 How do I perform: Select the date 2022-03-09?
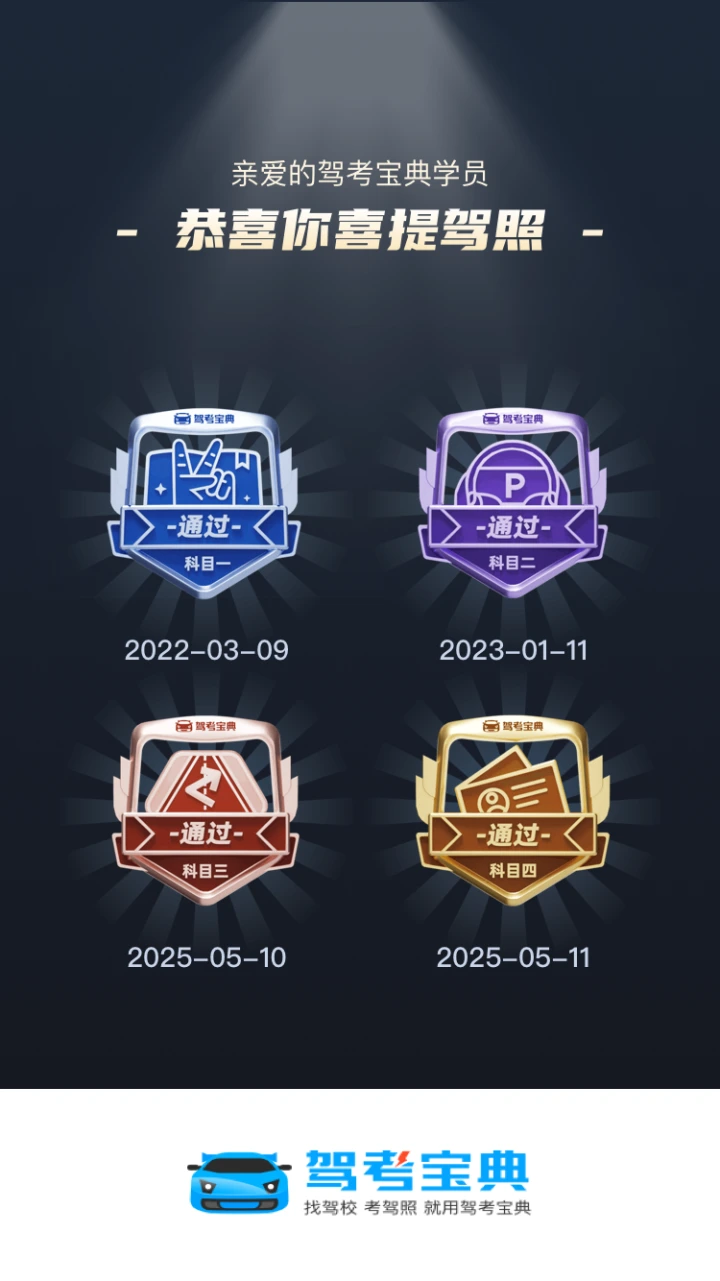(207, 650)
